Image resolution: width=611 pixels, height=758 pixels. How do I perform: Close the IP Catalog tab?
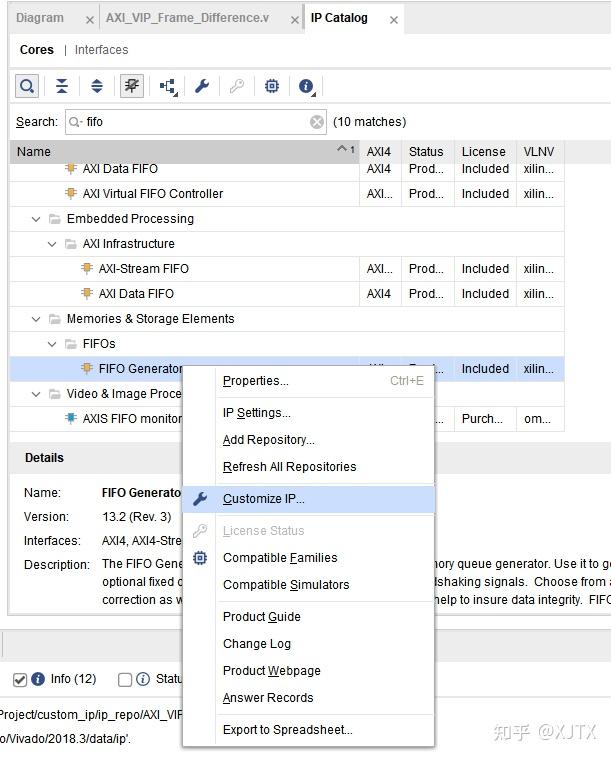pos(393,20)
